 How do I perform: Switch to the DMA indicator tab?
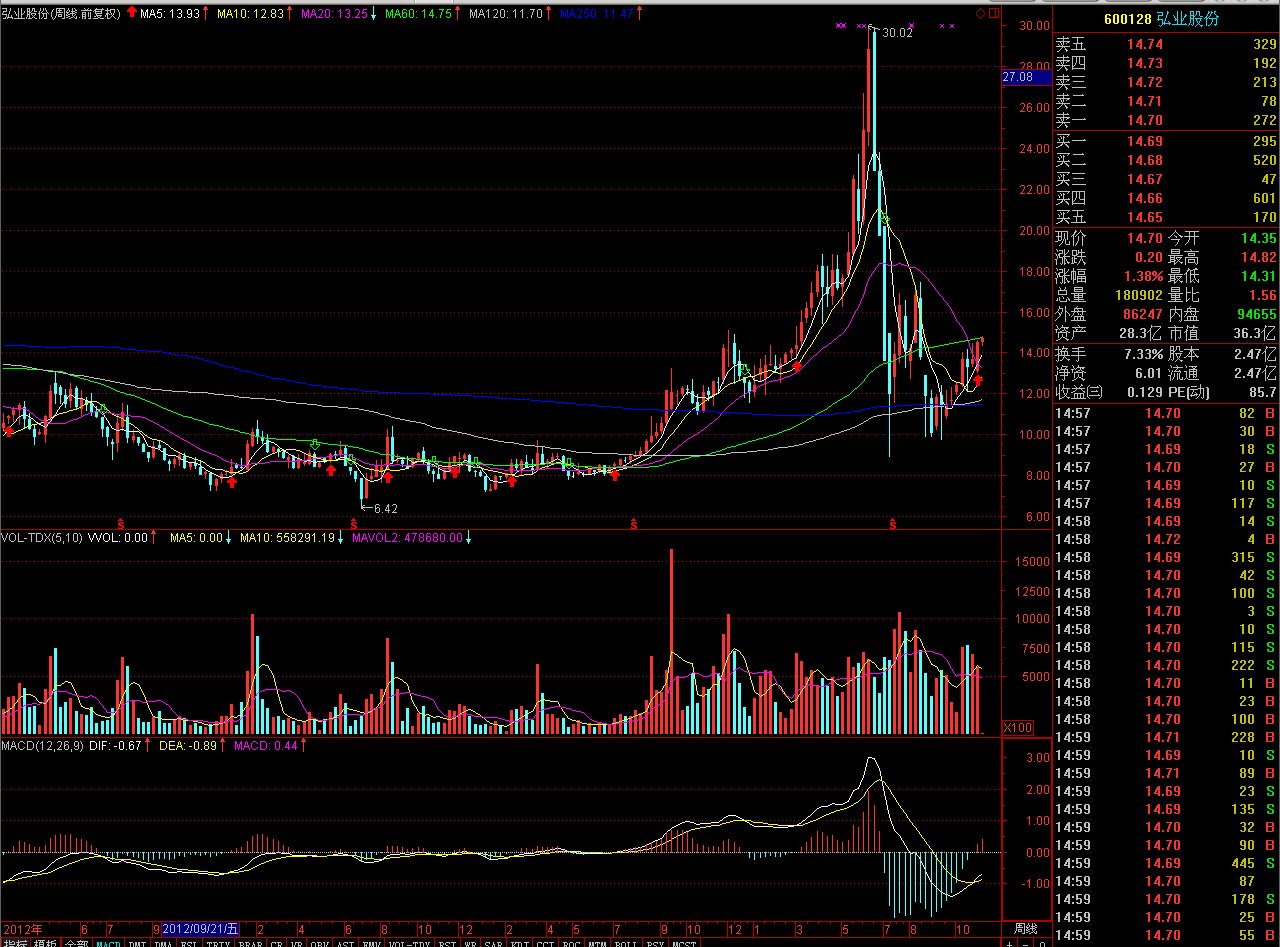pyautogui.click(x=162, y=941)
